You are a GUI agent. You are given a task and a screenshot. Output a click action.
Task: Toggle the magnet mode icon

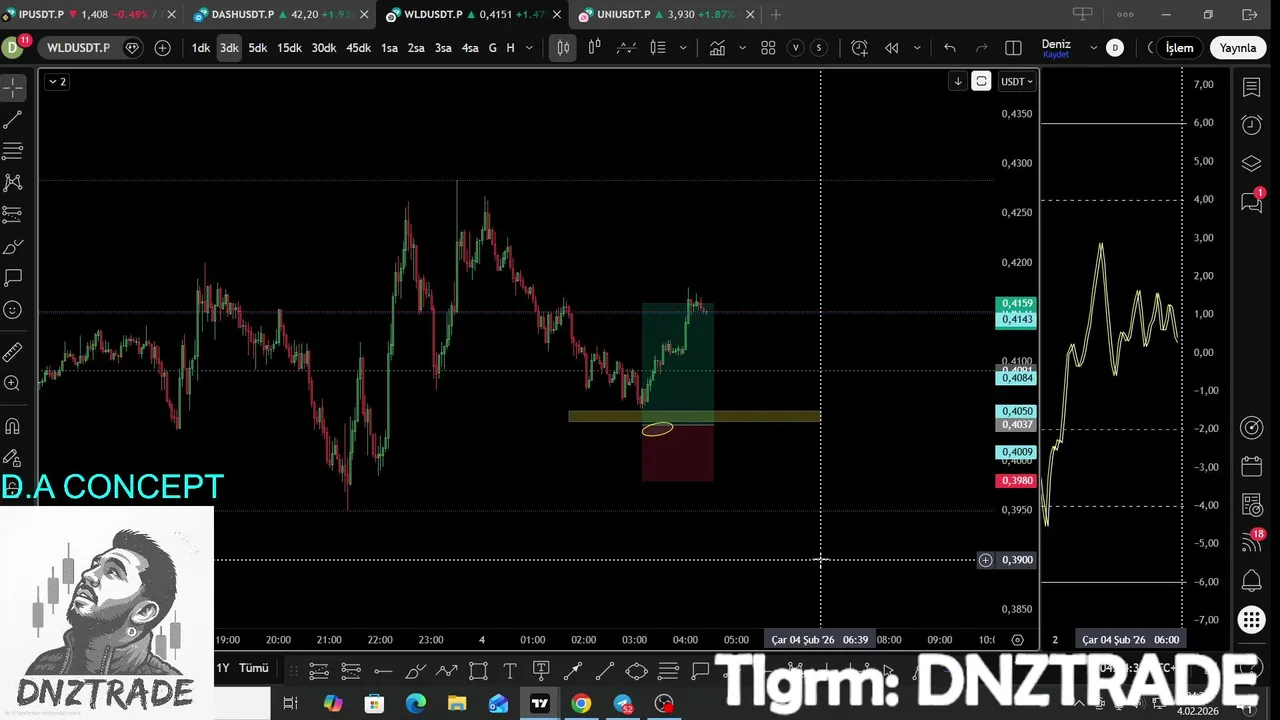click(x=13, y=426)
